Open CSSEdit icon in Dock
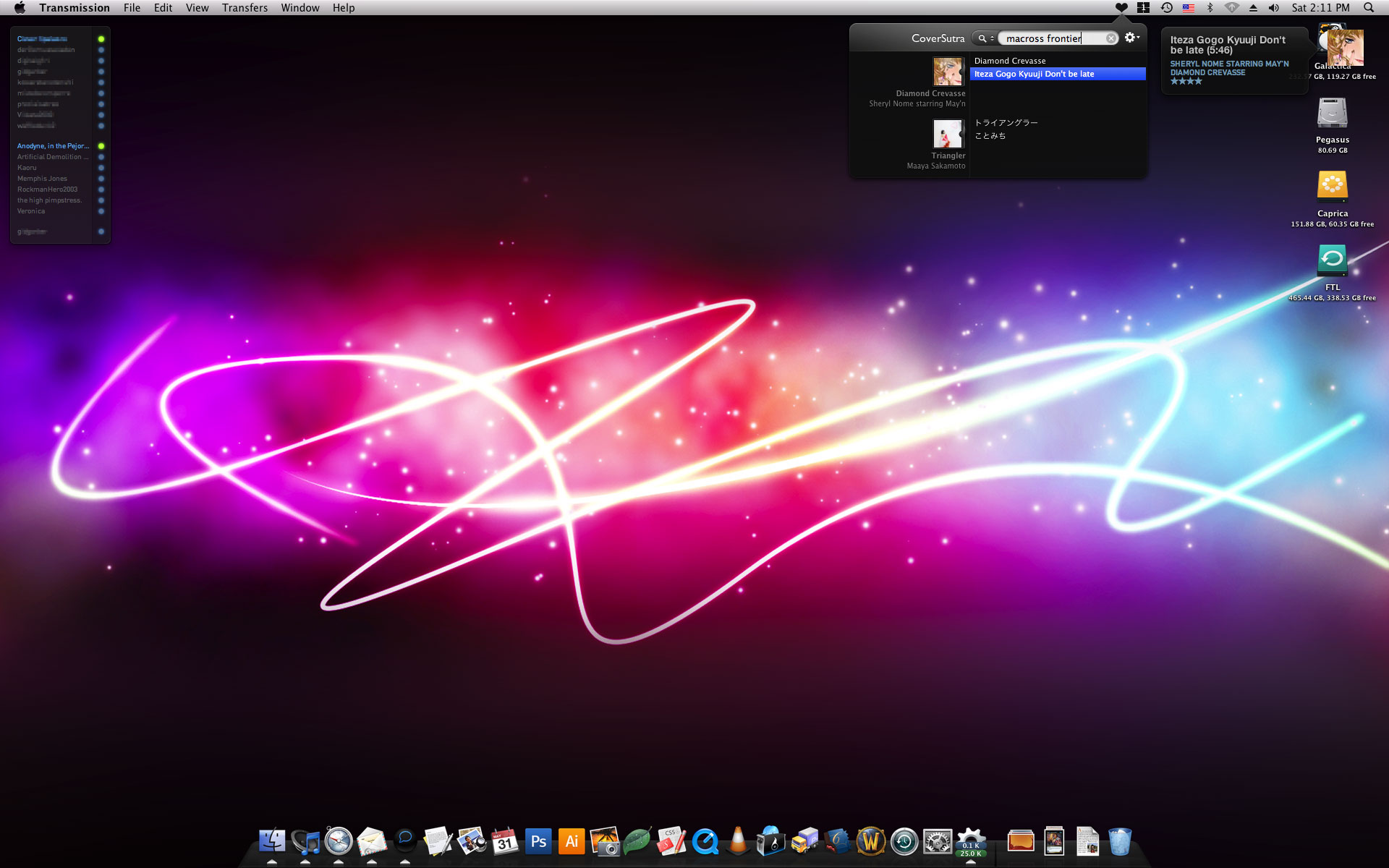The height and width of the screenshot is (868, 1389). point(671,841)
